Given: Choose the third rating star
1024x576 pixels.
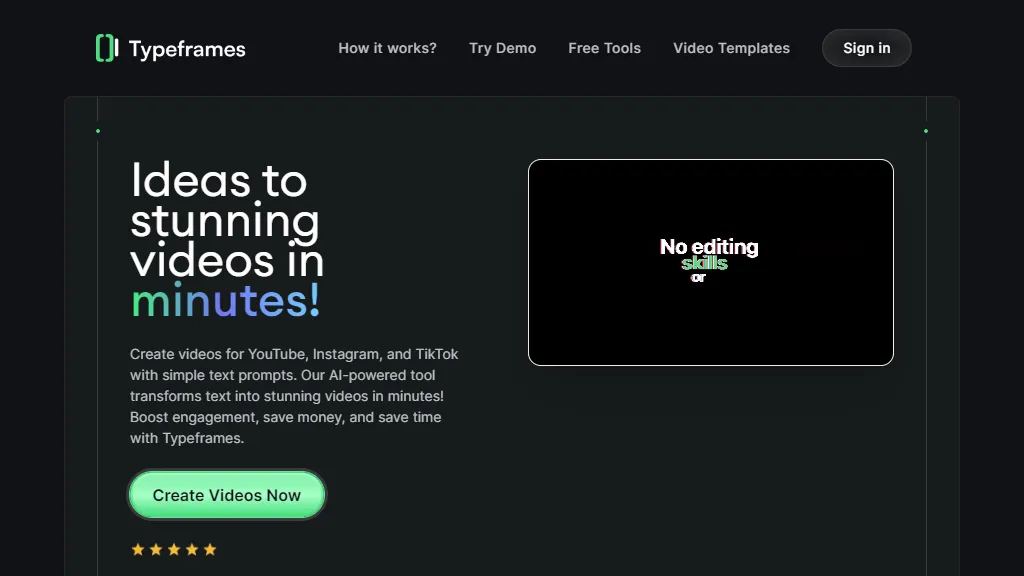Looking at the screenshot, I should pos(174,549).
